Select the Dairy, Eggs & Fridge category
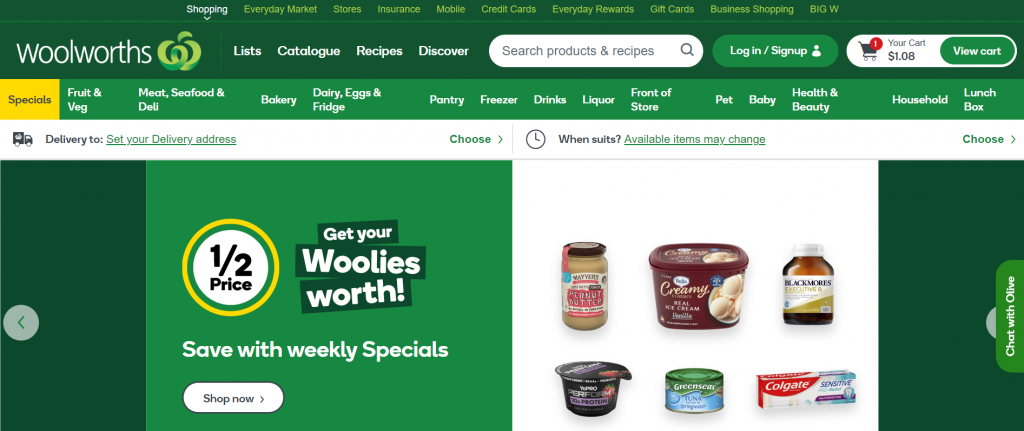 point(347,99)
